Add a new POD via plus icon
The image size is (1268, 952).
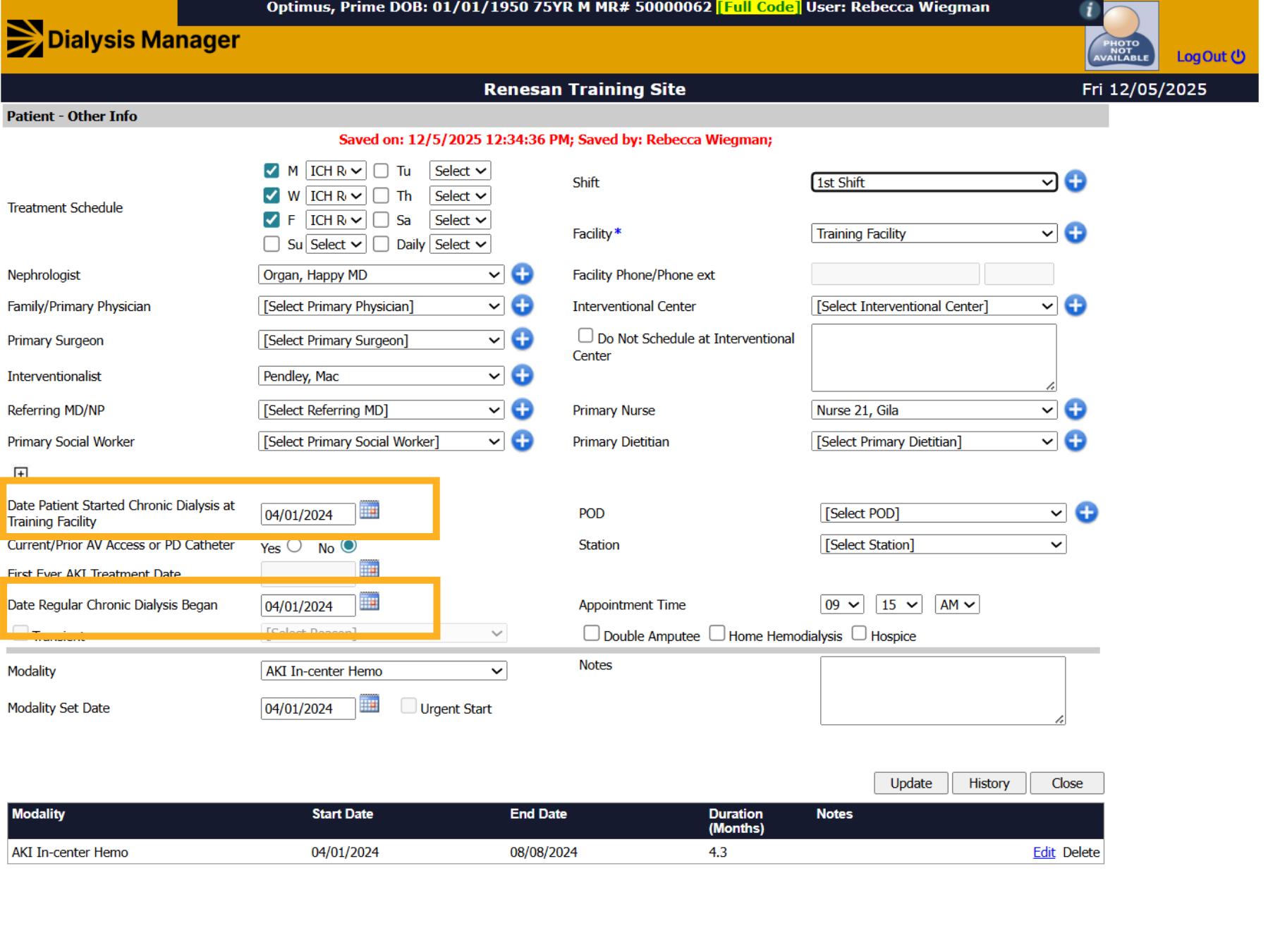click(x=1086, y=513)
